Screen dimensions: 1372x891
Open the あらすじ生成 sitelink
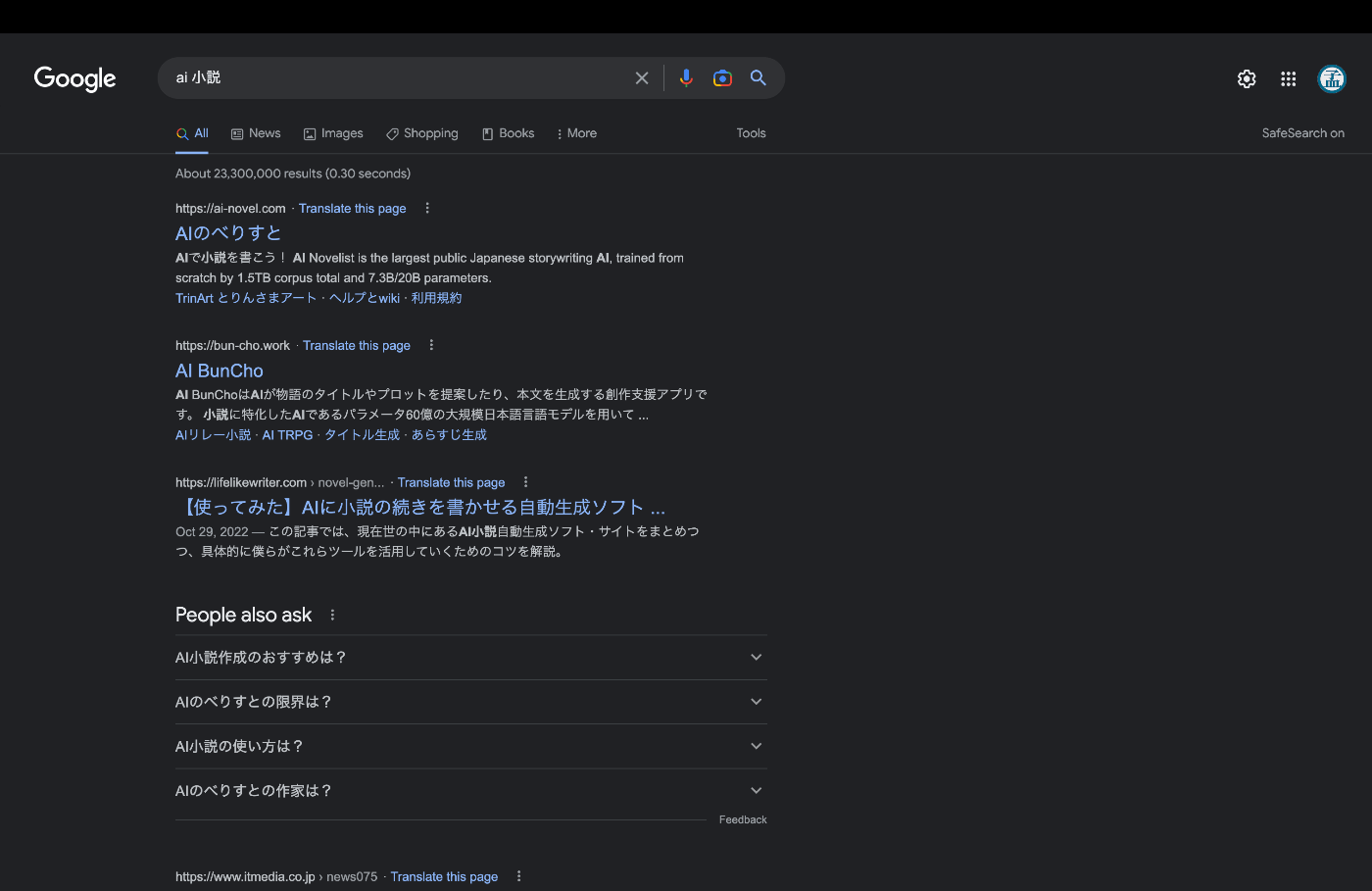(449, 435)
